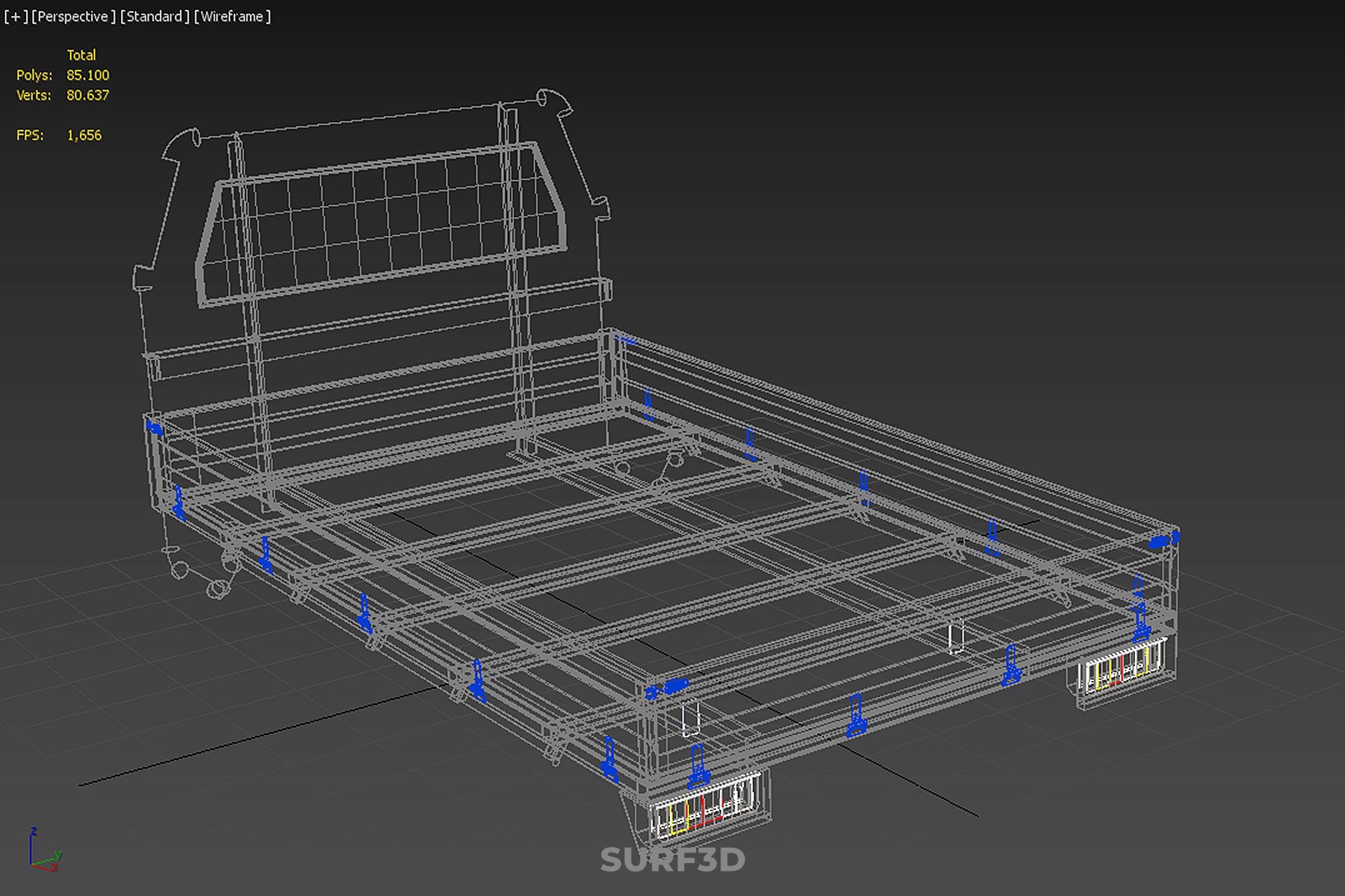1345x896 pixels.
Task: Open the [Standard] shading quality menu
Action: coord(154,16)
